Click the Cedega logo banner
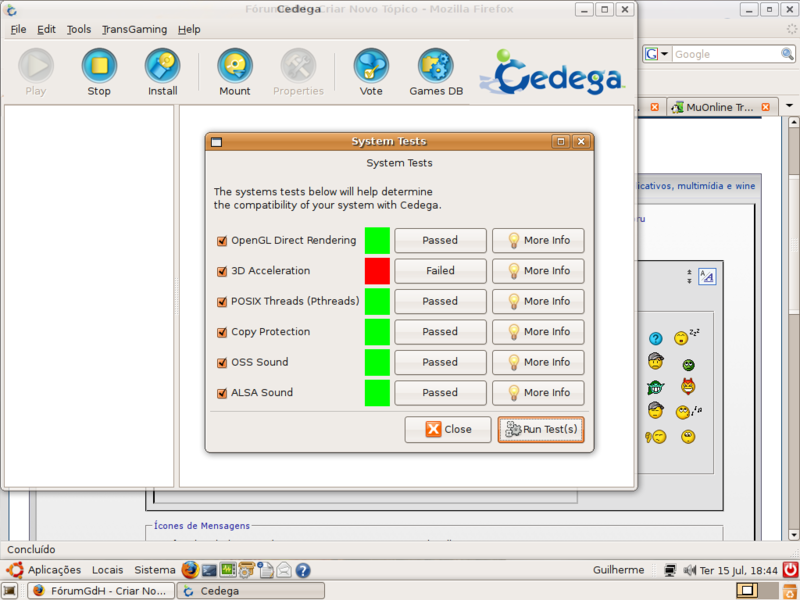 (552, 72)
